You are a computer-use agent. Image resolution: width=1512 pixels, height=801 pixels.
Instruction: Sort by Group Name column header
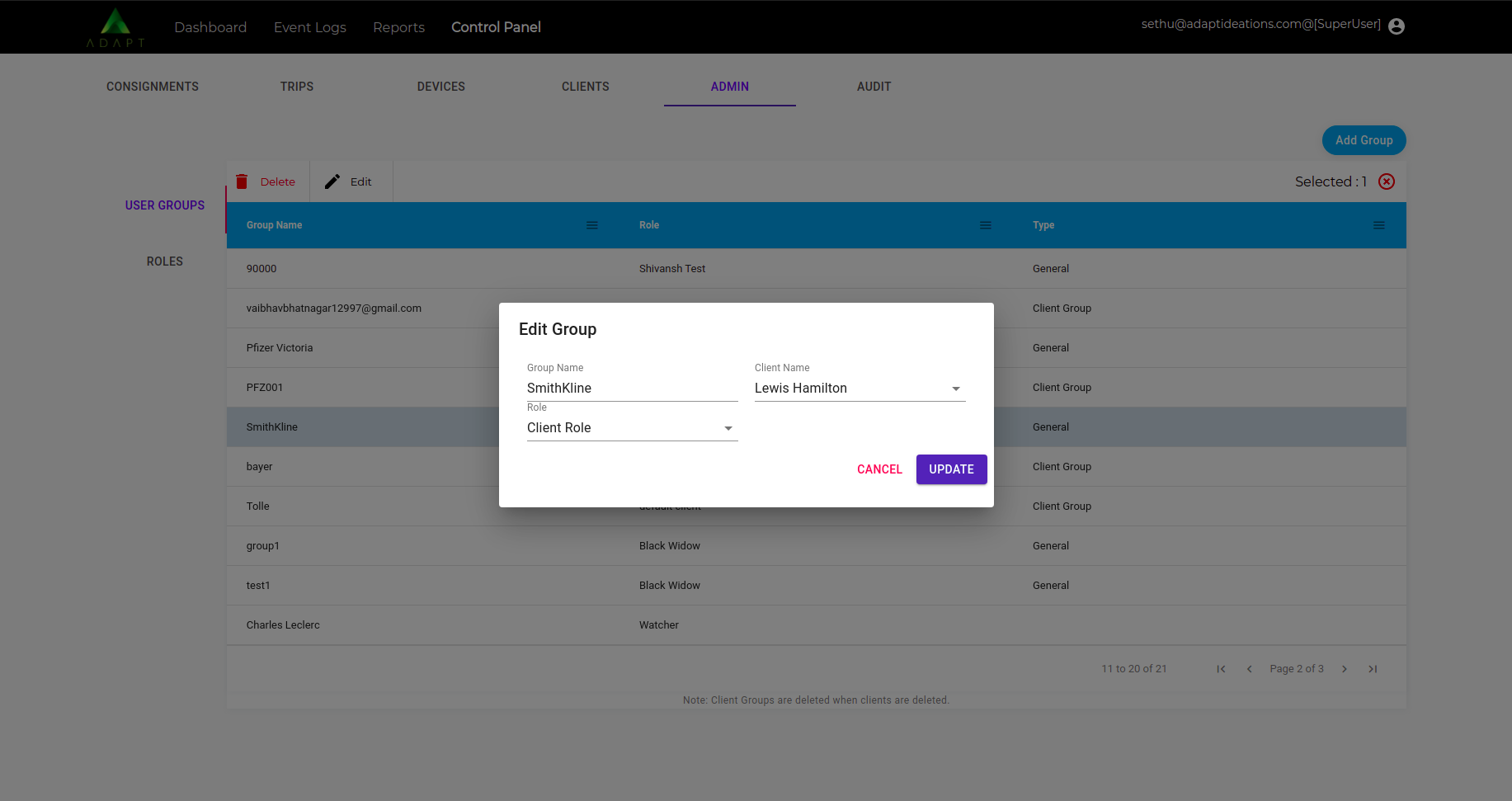[x=274, y=225]
